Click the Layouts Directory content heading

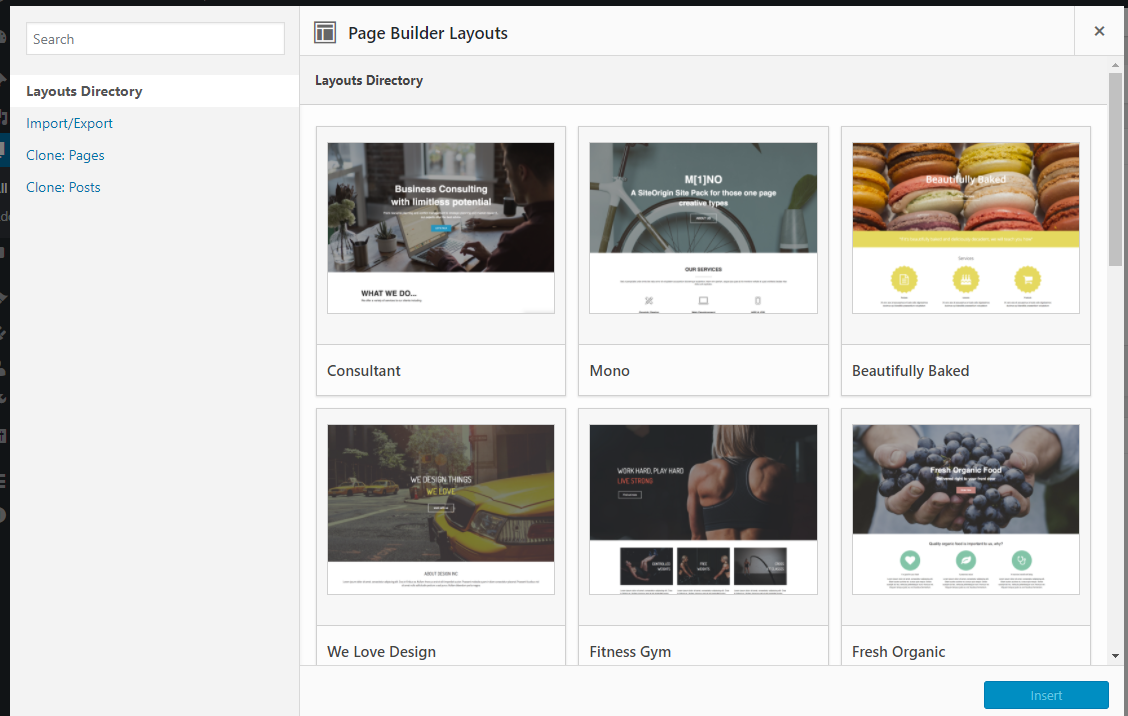369,81
